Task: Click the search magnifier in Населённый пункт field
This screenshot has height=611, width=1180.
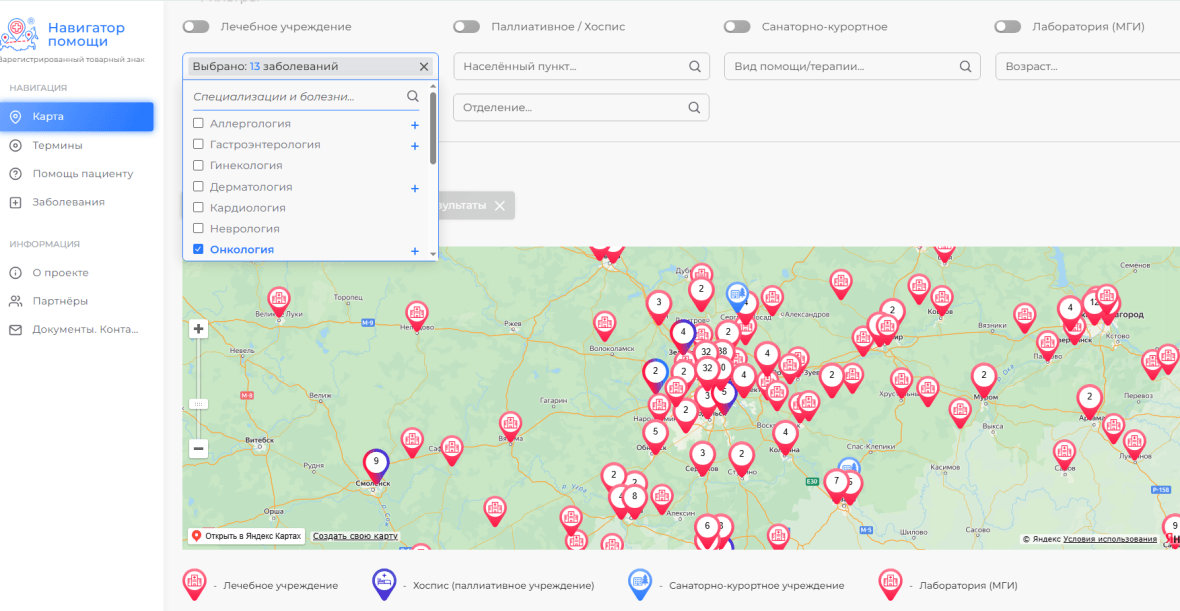Action: [695, 66]
